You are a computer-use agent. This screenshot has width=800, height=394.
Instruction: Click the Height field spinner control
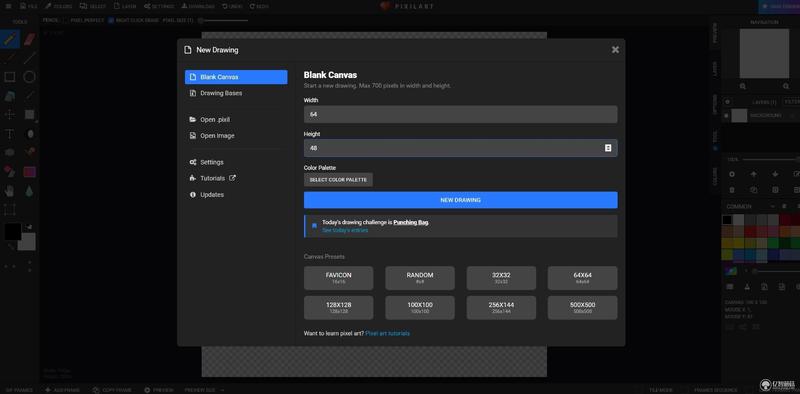[608, 148]
